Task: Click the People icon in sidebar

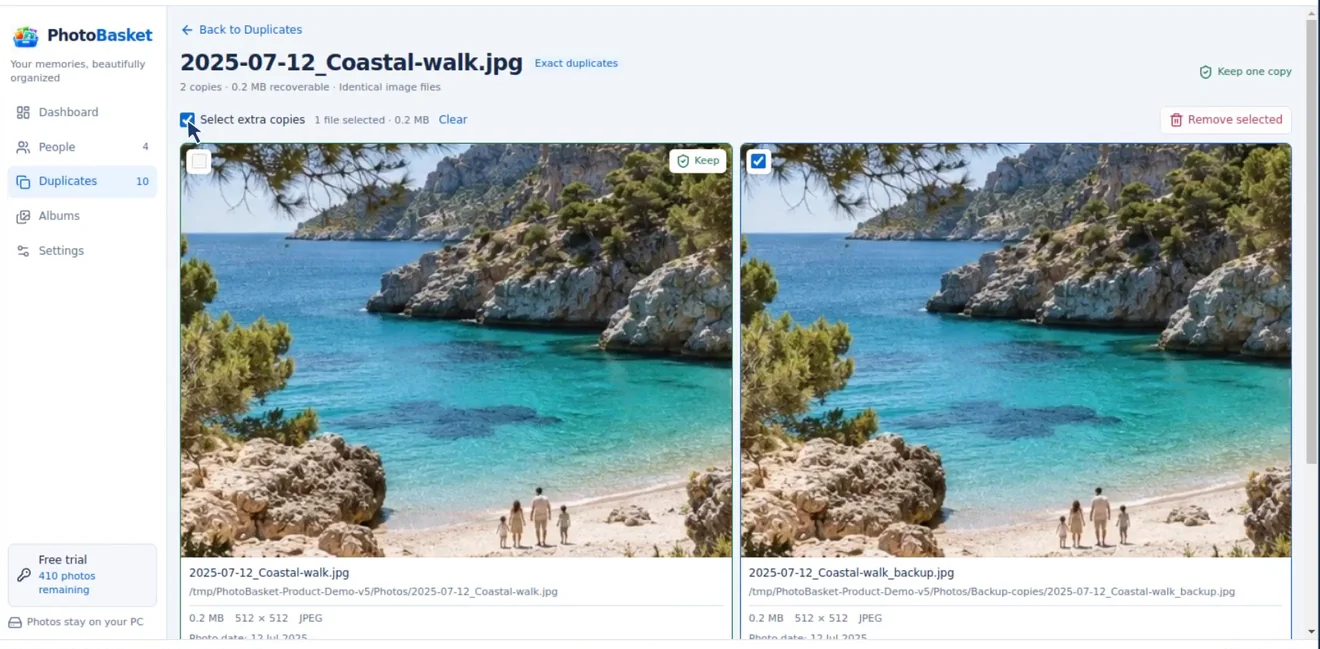Action: tap(23, 147)
